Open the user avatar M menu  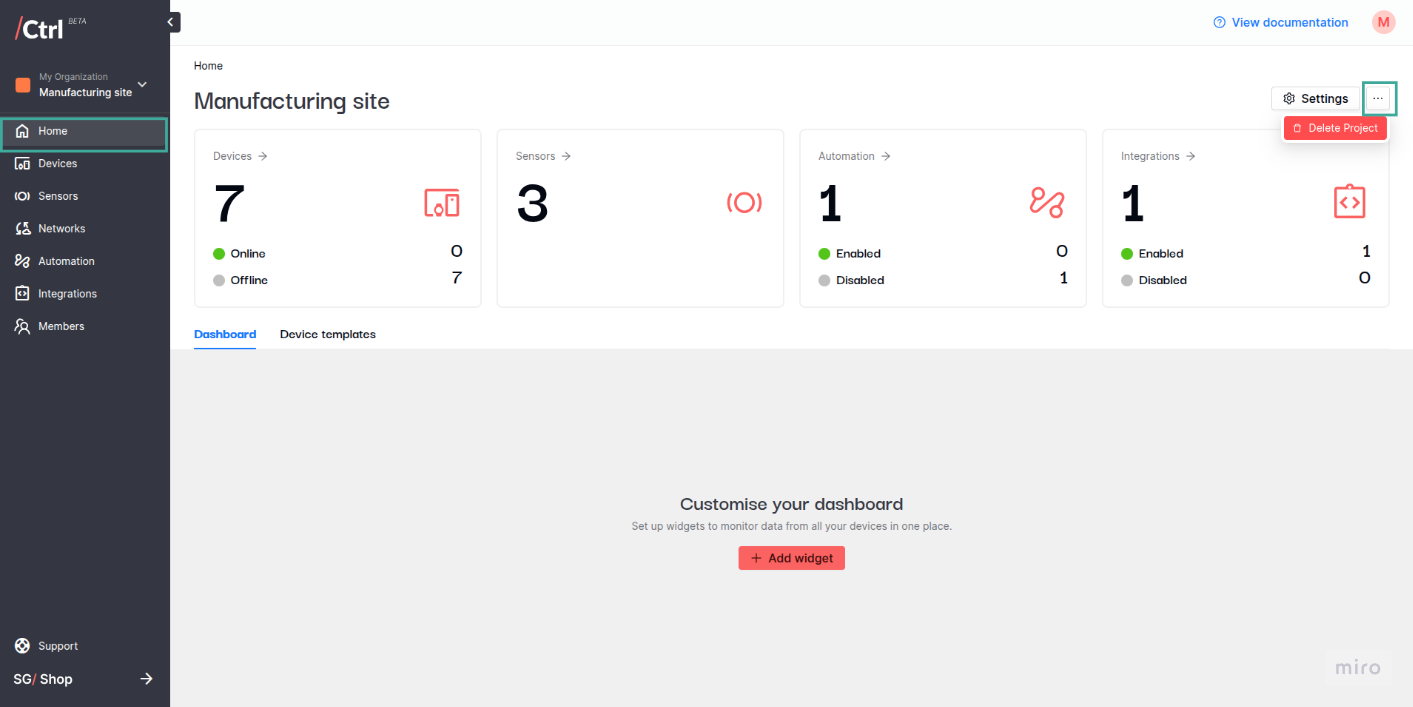(1383, 22)
